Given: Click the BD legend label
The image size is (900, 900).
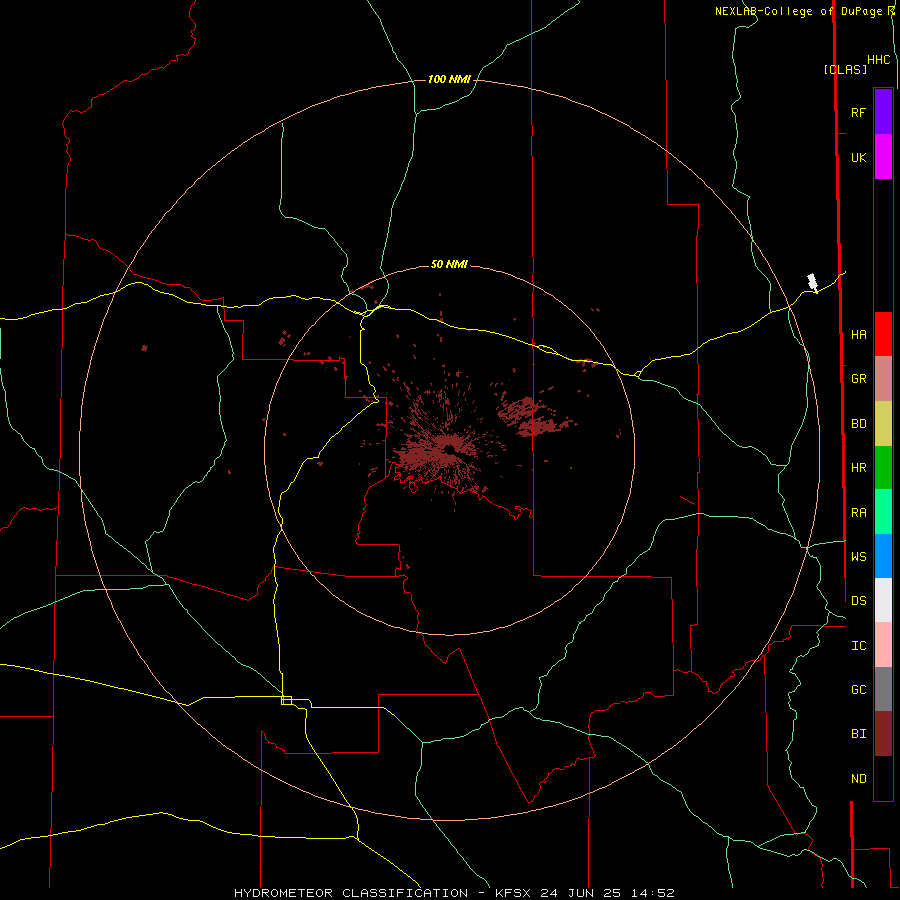Looking at the screenshot, I should [x=858, y=424].
